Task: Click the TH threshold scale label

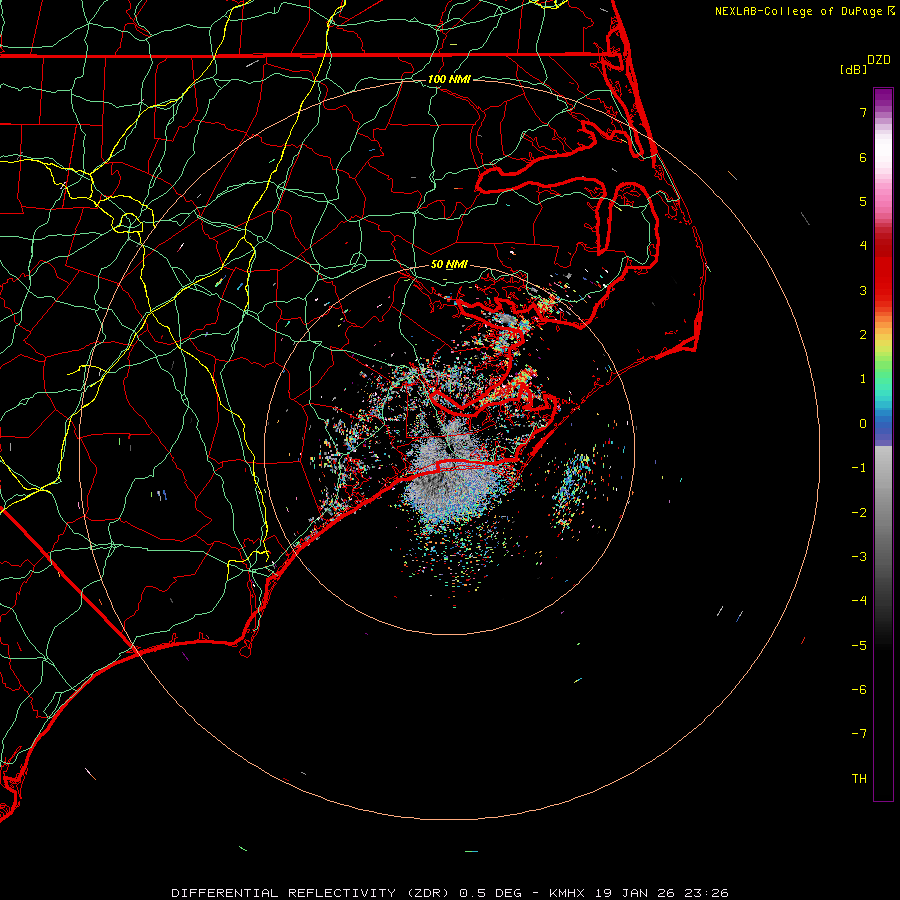Action: 859,779
